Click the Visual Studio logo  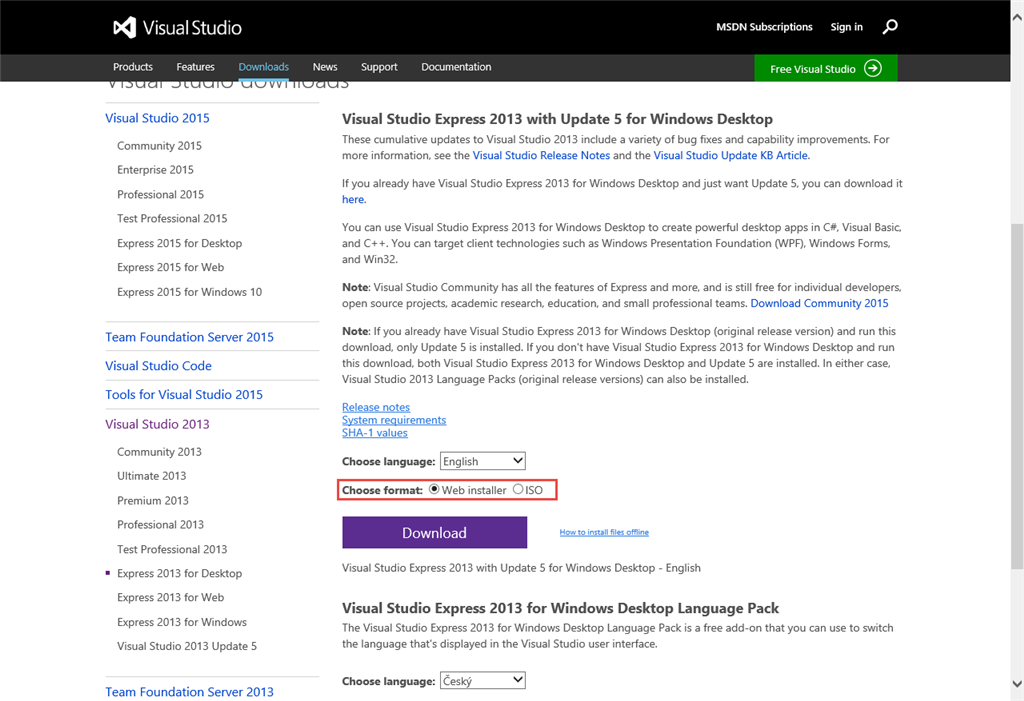coord(177,27)
